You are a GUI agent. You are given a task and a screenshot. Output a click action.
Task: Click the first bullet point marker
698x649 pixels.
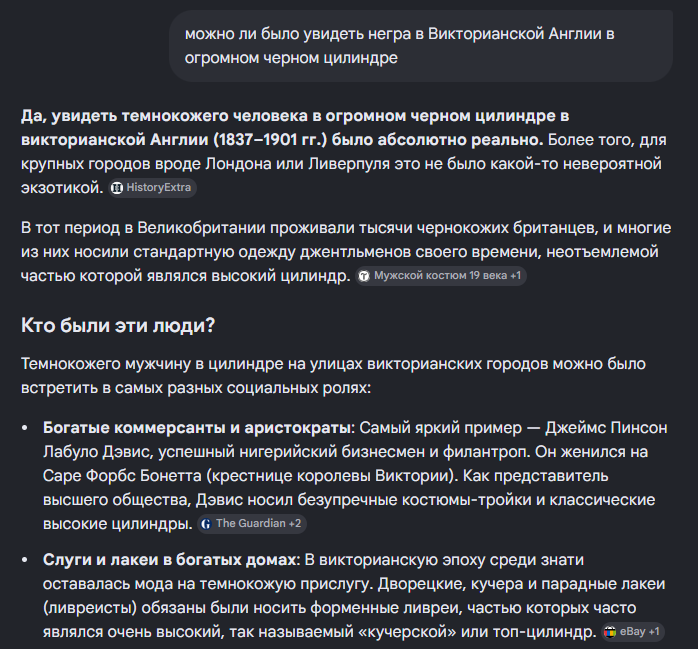[25, 428]
